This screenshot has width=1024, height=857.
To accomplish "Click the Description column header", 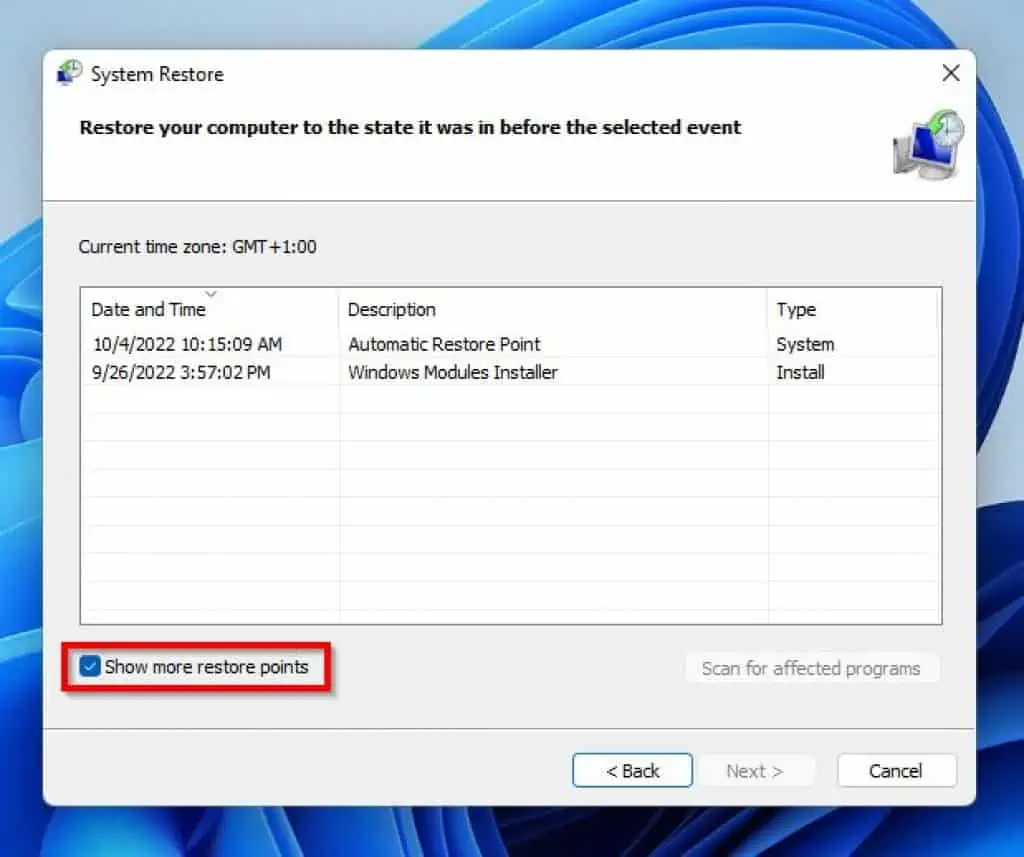I will pos(392,310).
